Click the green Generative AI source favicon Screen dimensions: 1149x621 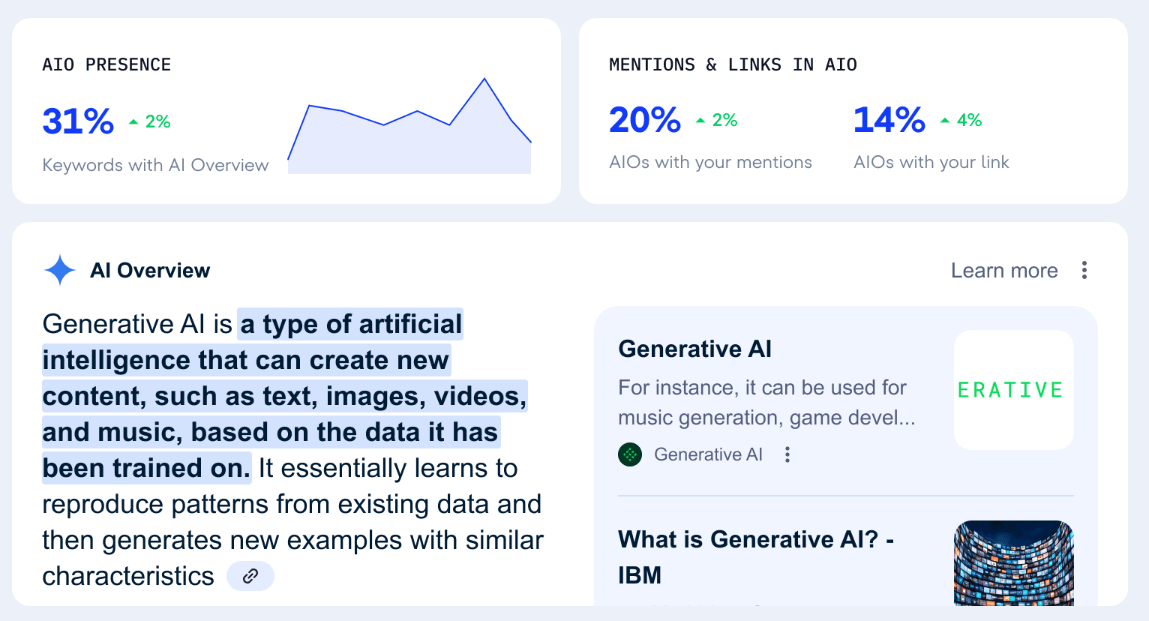click(x=629, y=455)
